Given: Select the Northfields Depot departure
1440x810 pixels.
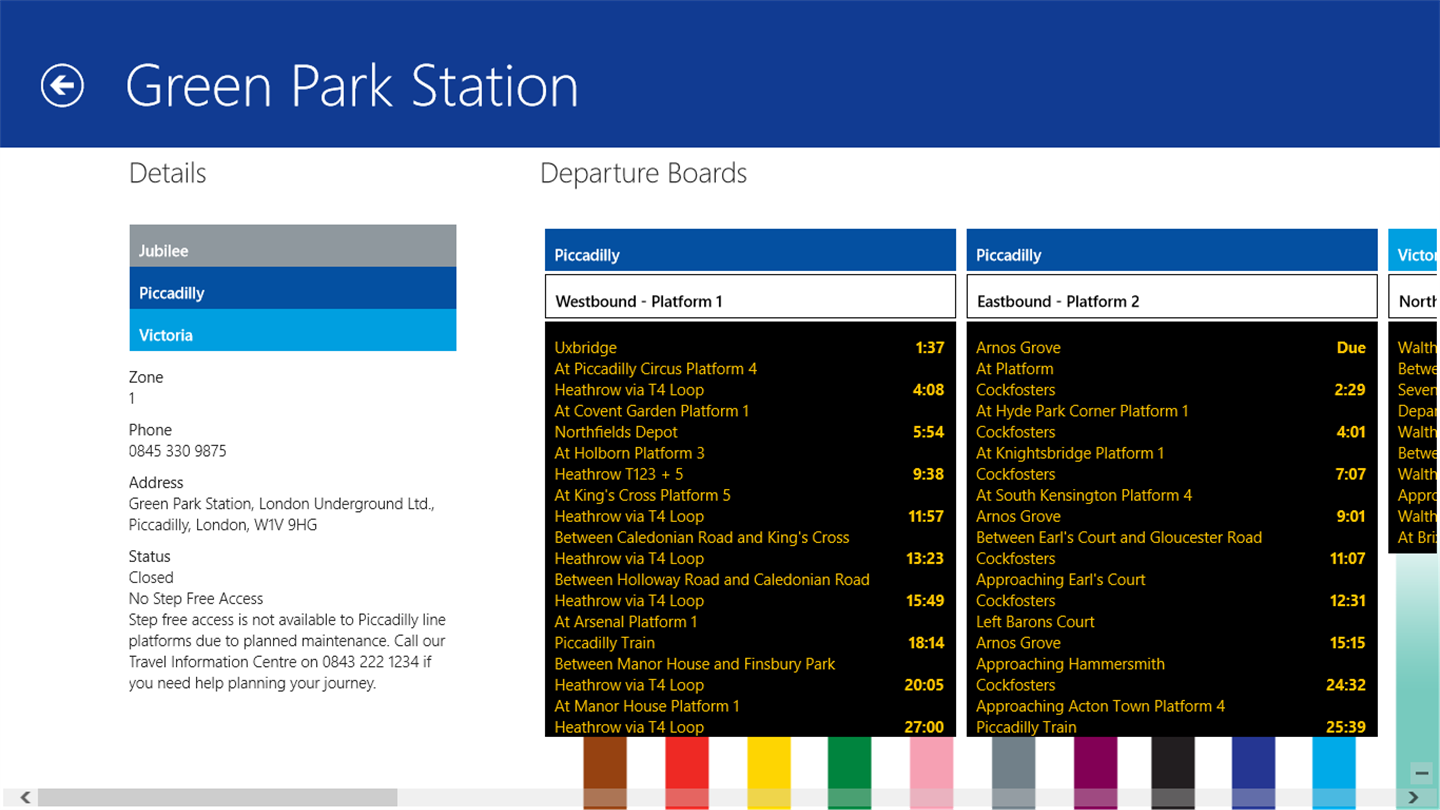Looking at the screenshot, I should (750, 432).
